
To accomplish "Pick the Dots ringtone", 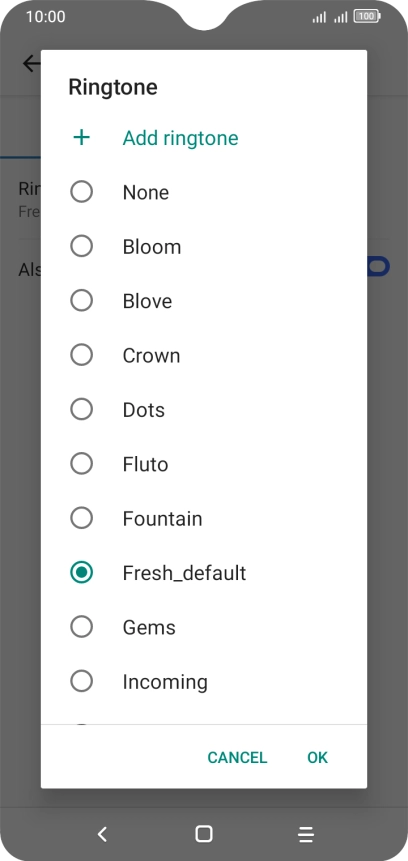I will point(204,410).
